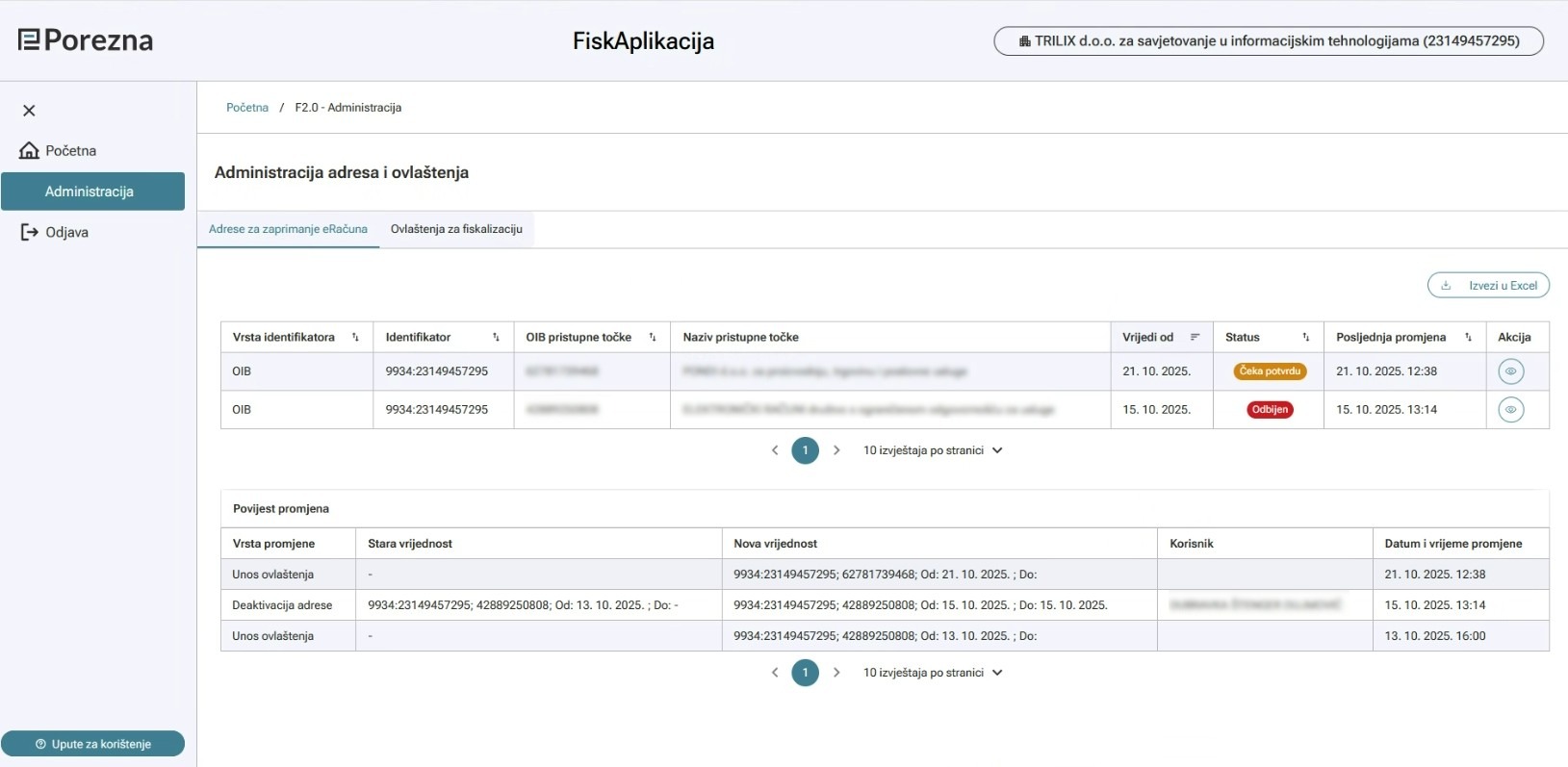1568x767 pixels.
Task: Click the F2.0 - Administracija breadcrumb
Action: [x=348, y=108]
